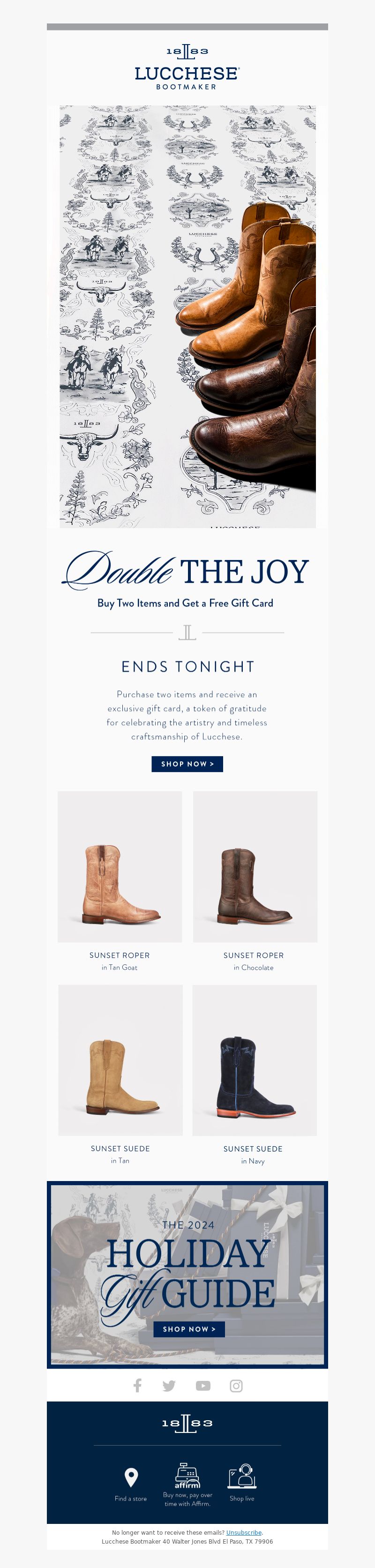Open the YouTube icon

pos(202,1386)
